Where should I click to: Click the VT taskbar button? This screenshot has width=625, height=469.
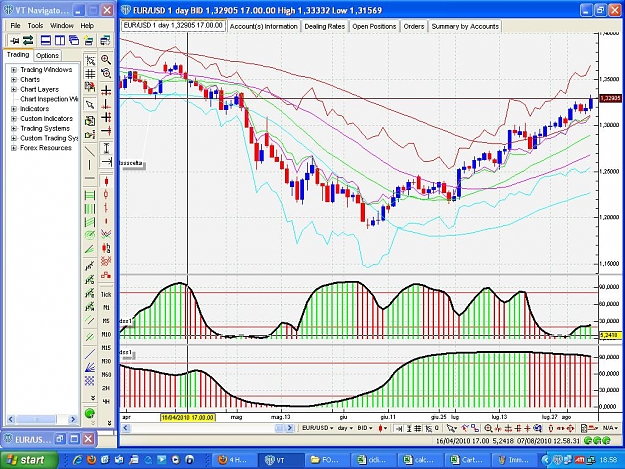281,460
